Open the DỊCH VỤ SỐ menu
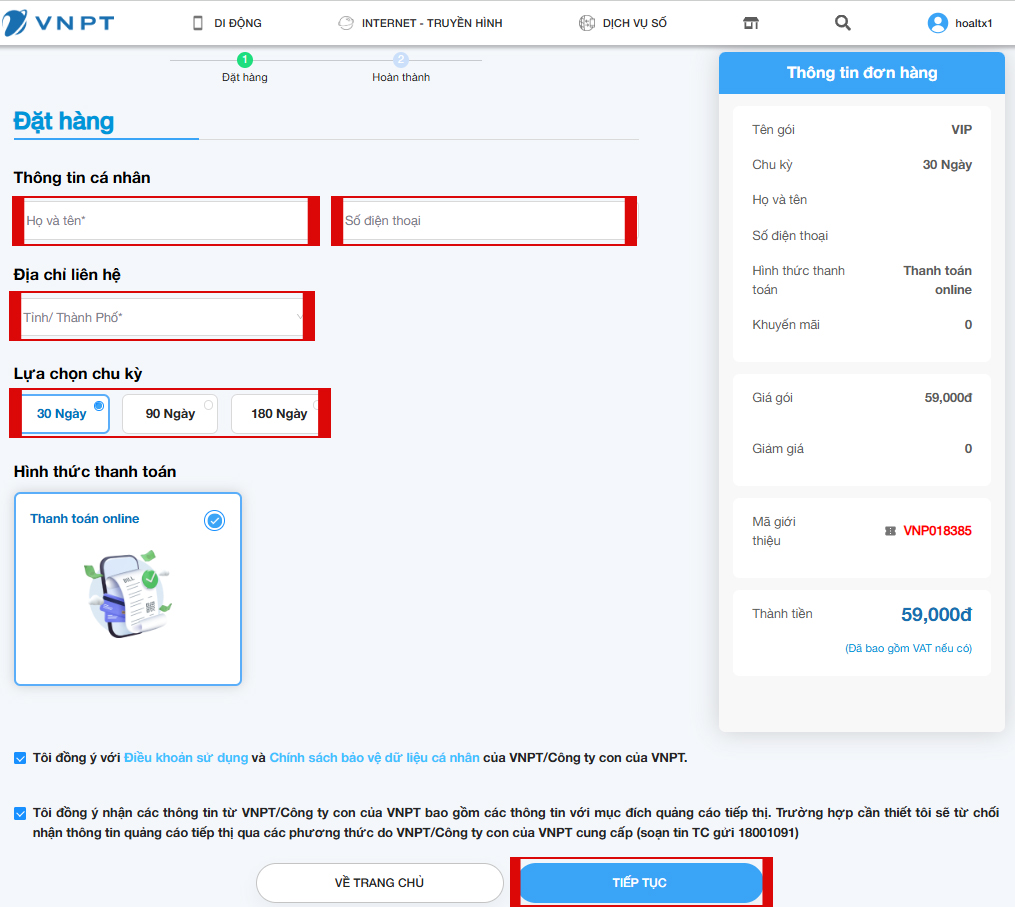1015x907 pixels. coord(634,23)
